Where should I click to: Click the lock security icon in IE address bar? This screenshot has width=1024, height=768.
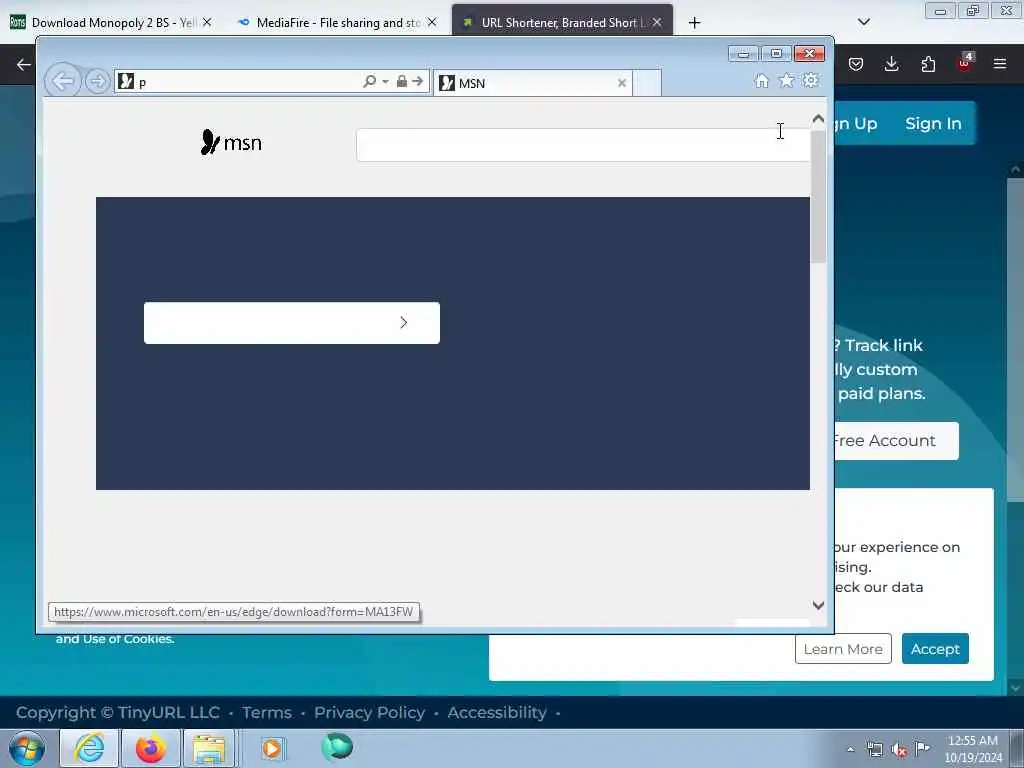point(402,81)
